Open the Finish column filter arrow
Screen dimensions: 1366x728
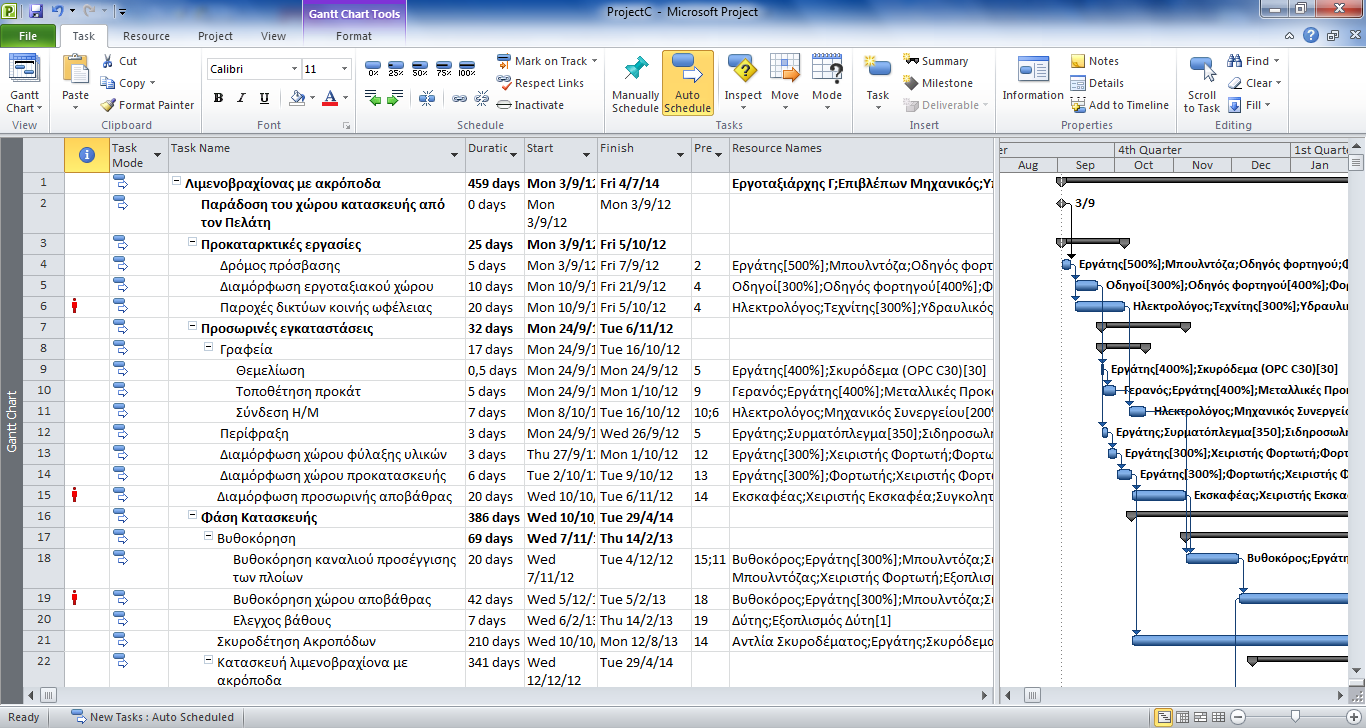tap(679, 155)
